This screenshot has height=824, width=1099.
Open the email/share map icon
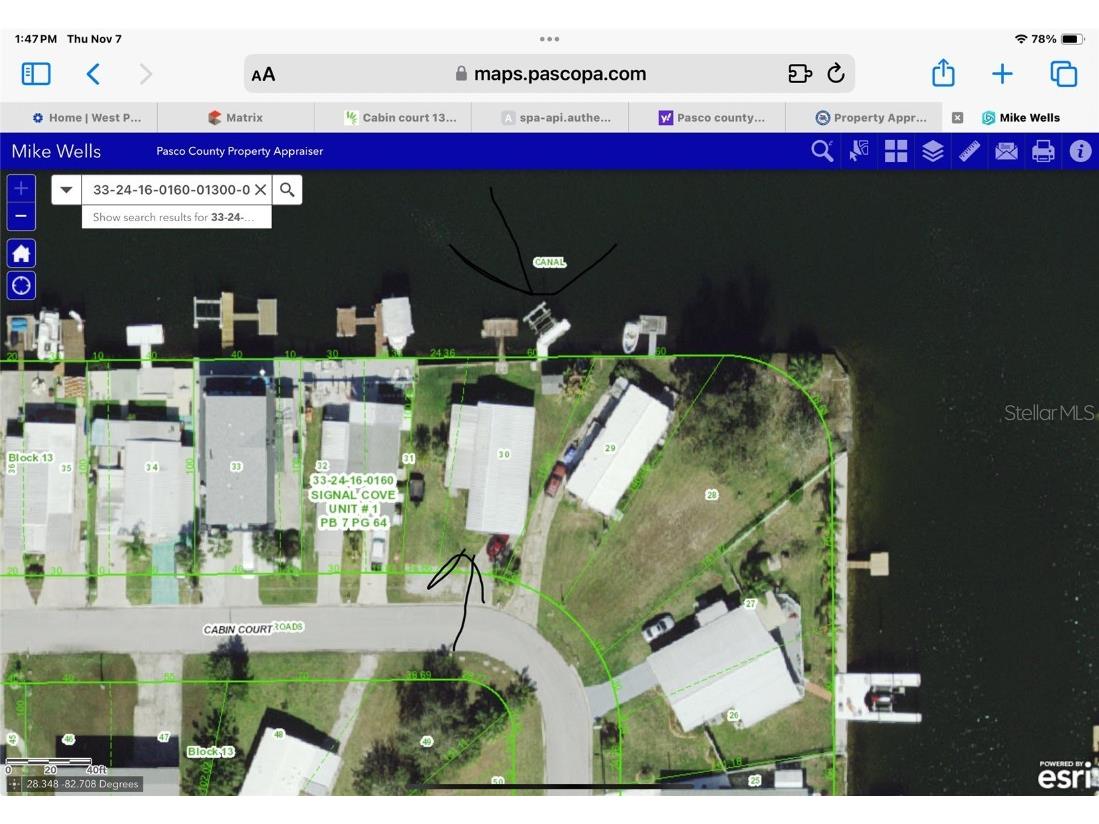pyautogui.click(x=1006, y=151)
